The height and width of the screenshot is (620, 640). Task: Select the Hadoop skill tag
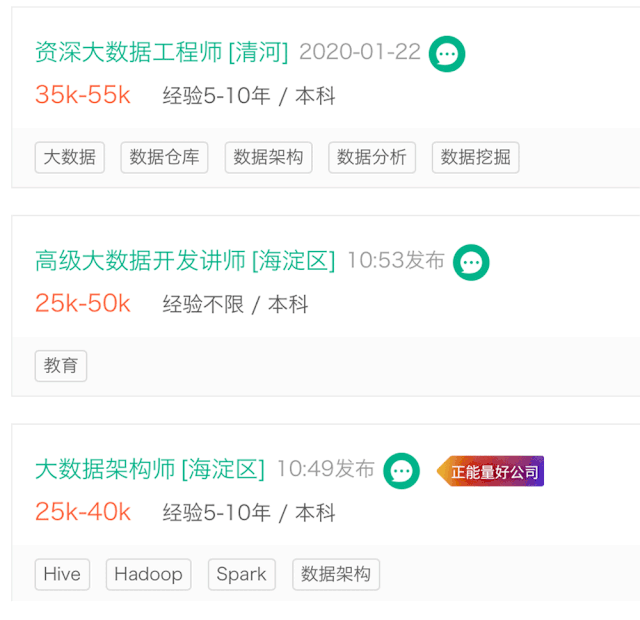[x=148, y=574]
